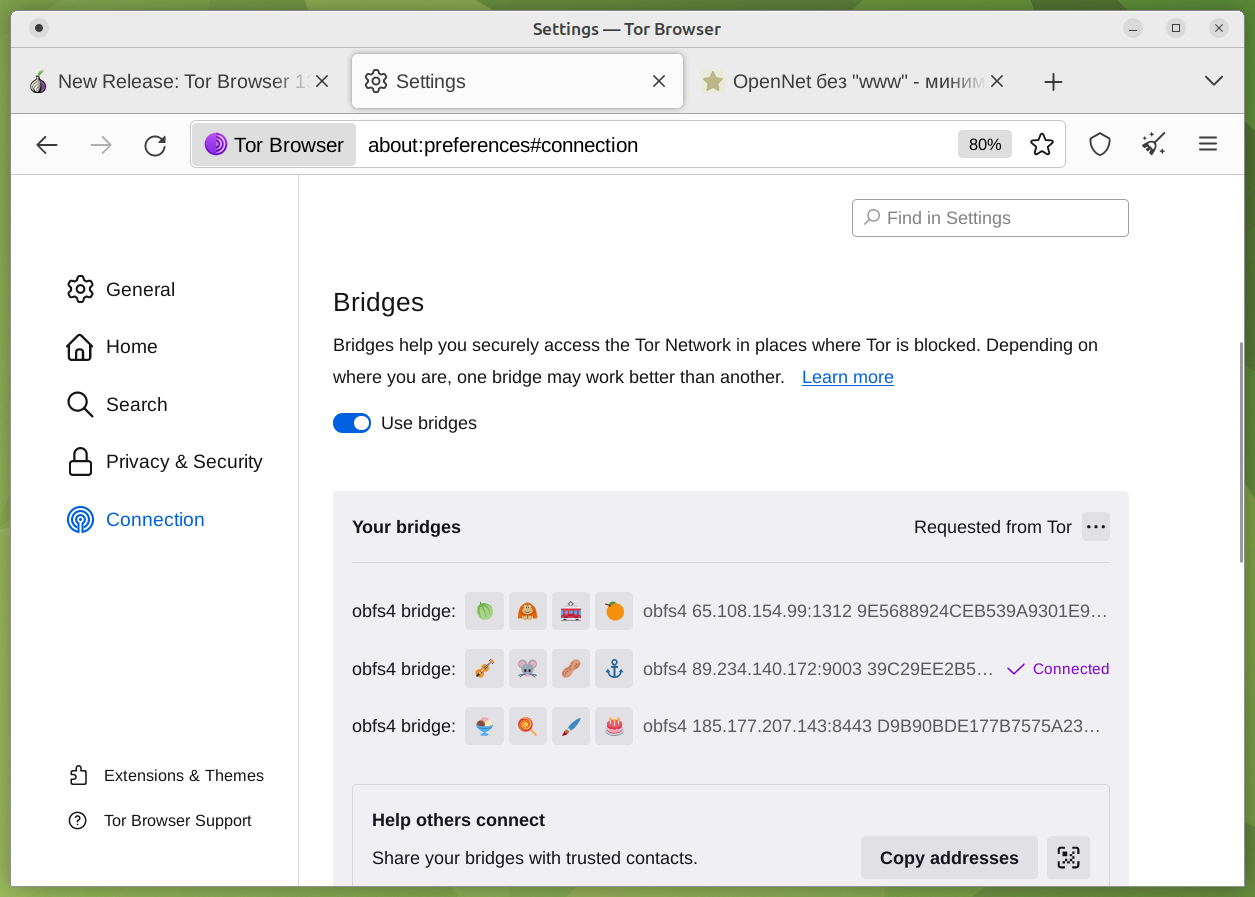Disable the Use bridges switch
Screen dimensions: 1255x897
tap(352, 423)
